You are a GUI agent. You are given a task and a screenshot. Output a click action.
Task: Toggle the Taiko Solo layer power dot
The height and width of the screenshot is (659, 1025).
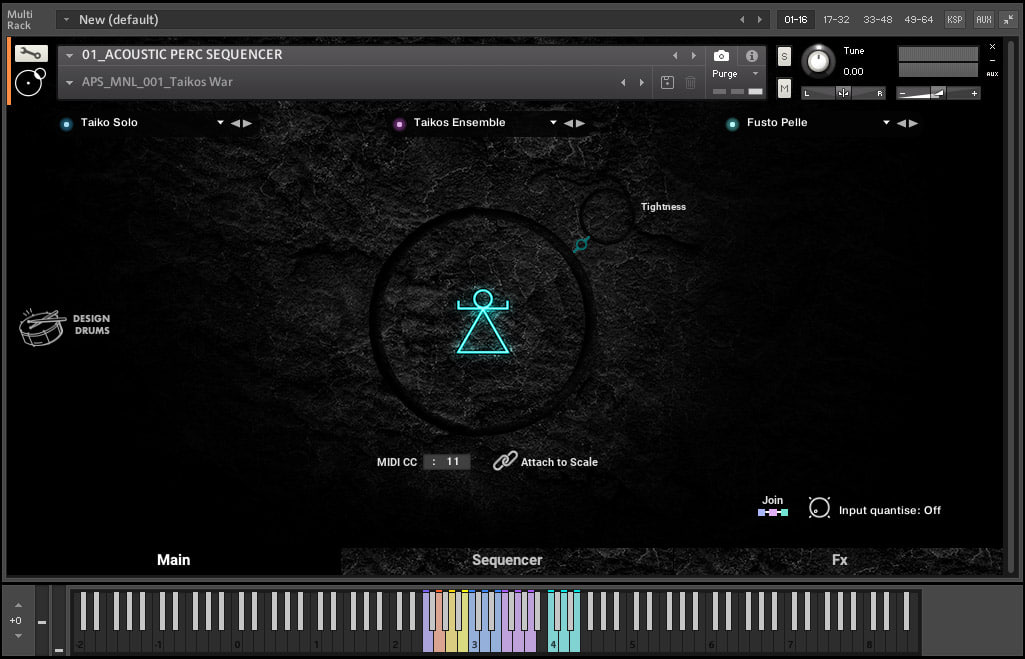pos(66,123)
